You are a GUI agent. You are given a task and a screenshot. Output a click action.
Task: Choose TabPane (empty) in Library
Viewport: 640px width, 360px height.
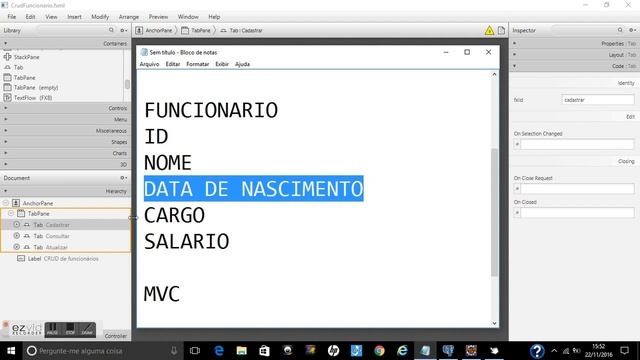point(36,88)
